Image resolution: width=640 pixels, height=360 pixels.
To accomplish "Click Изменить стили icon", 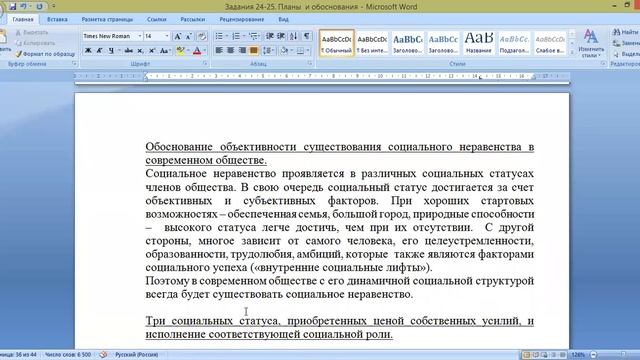I will [591, 43].
